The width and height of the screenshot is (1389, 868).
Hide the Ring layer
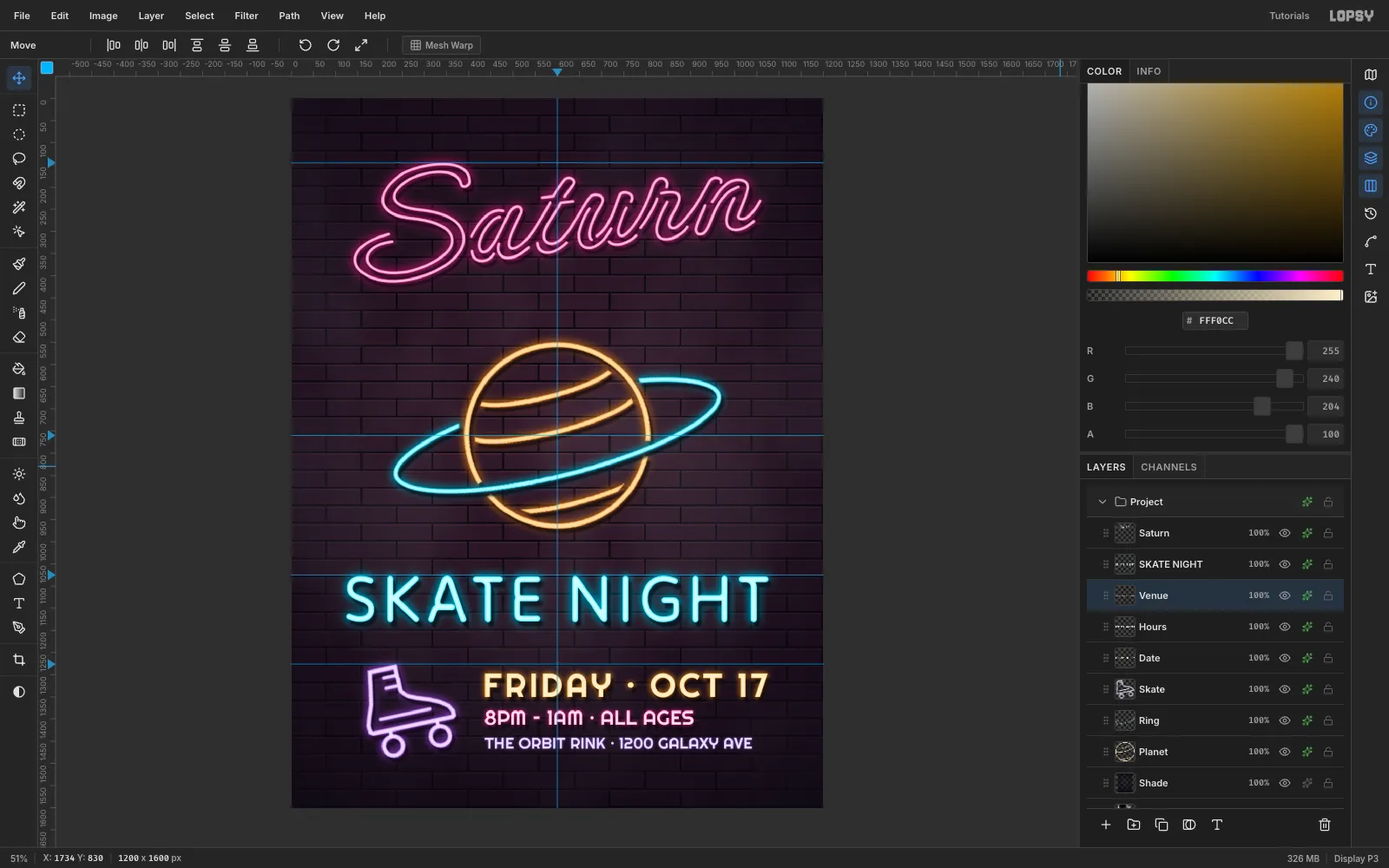point(1285,720)
